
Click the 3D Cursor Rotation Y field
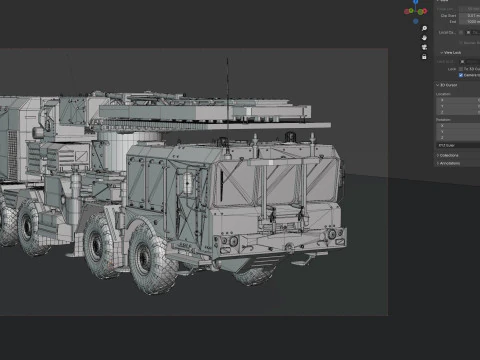click(458, 132)
